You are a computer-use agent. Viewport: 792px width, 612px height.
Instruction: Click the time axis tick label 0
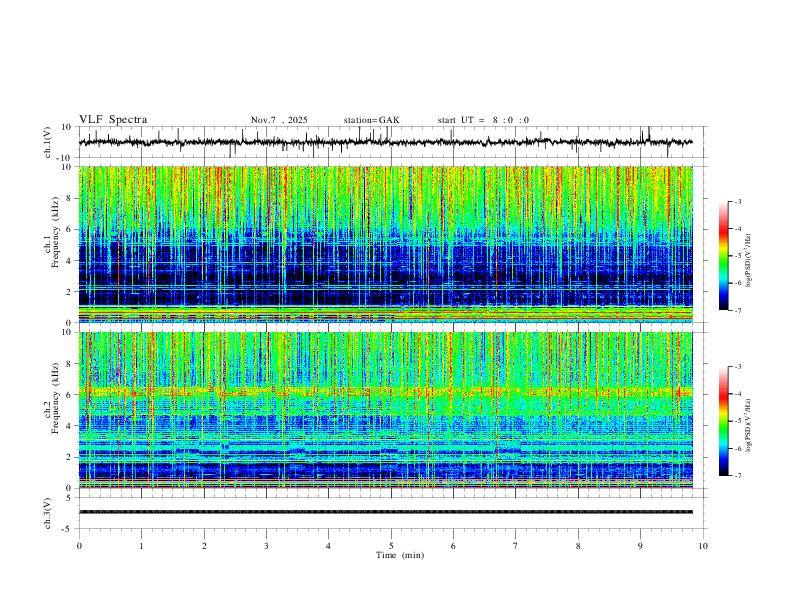pos(79,546)
